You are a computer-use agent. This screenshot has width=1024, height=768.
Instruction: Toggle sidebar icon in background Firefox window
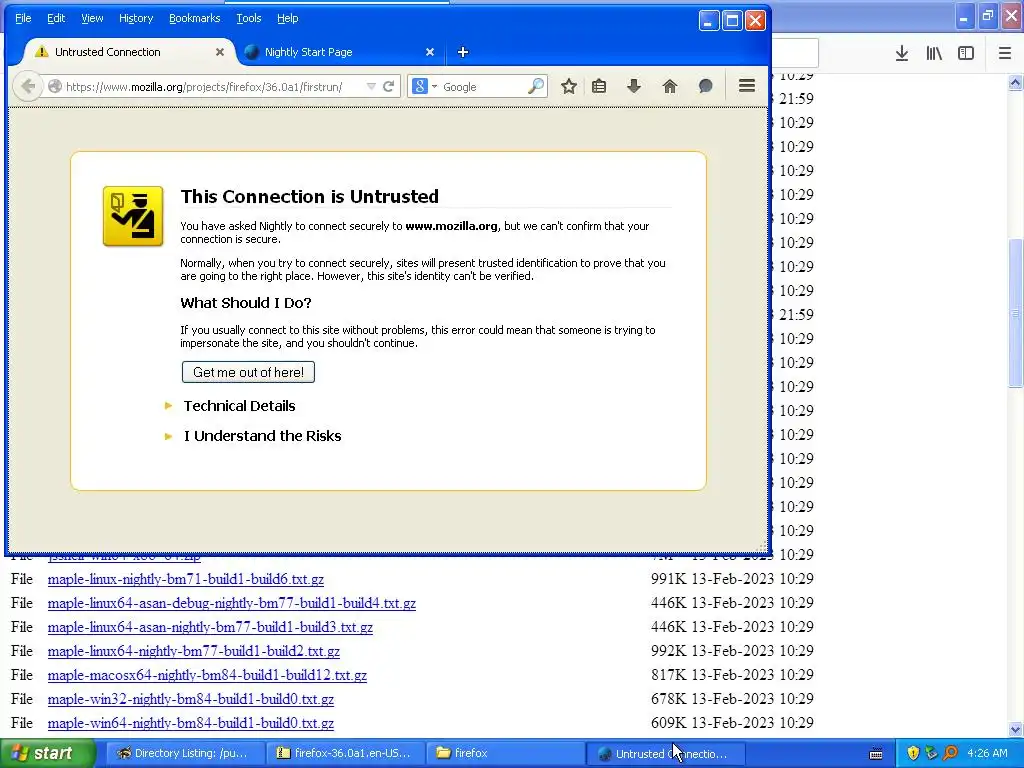coord(966,54)
